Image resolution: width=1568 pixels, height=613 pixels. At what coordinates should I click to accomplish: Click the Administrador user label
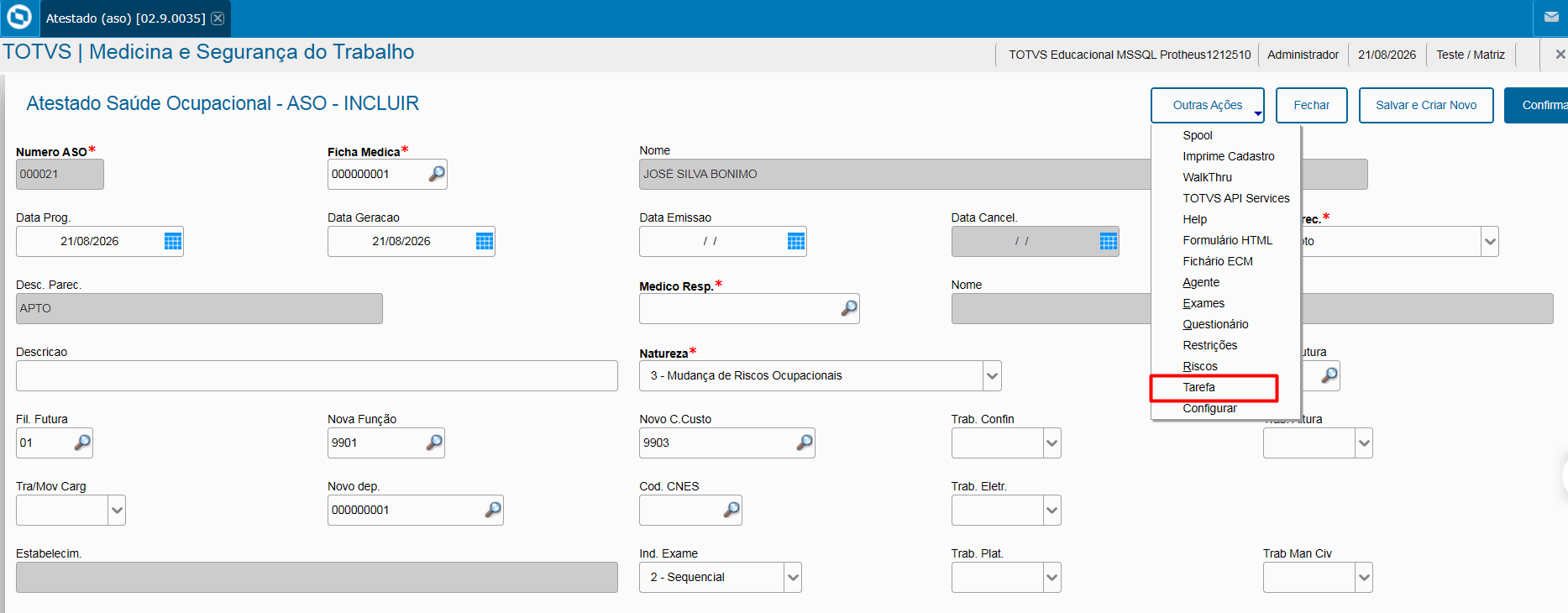coord(1303,55)
